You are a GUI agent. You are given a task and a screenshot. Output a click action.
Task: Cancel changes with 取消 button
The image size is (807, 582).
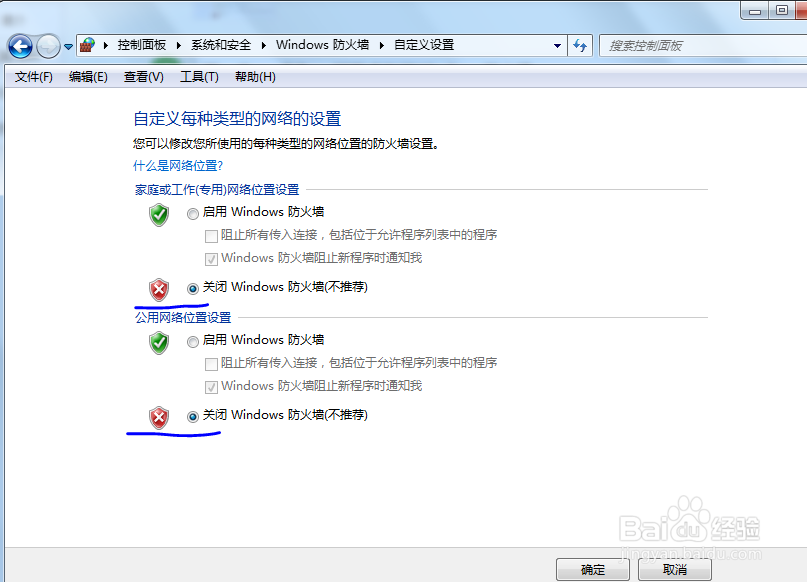[675, 570]
